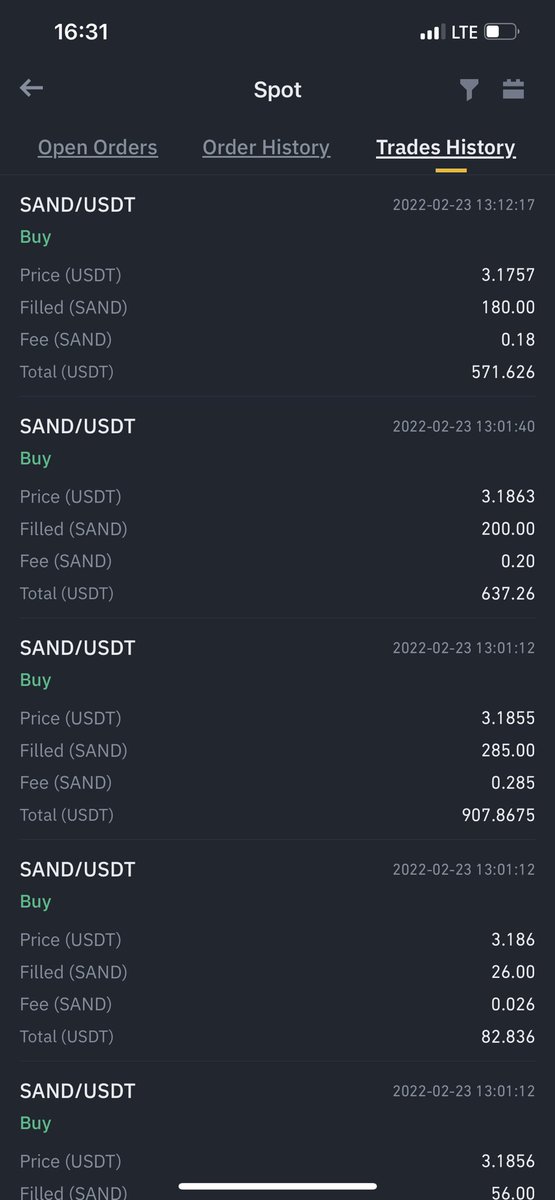Open the SAND/USDT trade at 13:12:17
555x1200 pixels.
coord(277,287)
